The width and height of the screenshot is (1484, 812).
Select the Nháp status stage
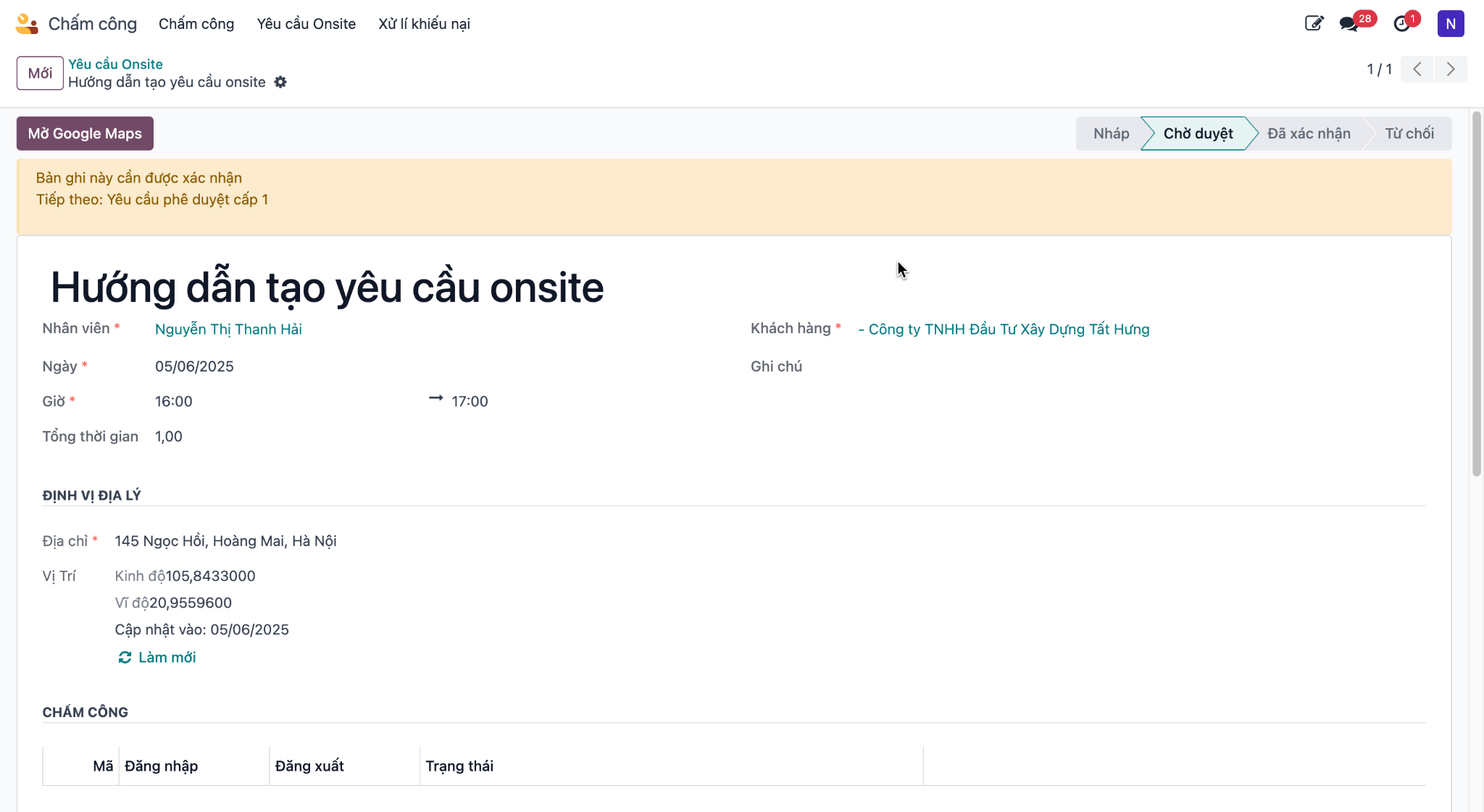click(1111, 133)
